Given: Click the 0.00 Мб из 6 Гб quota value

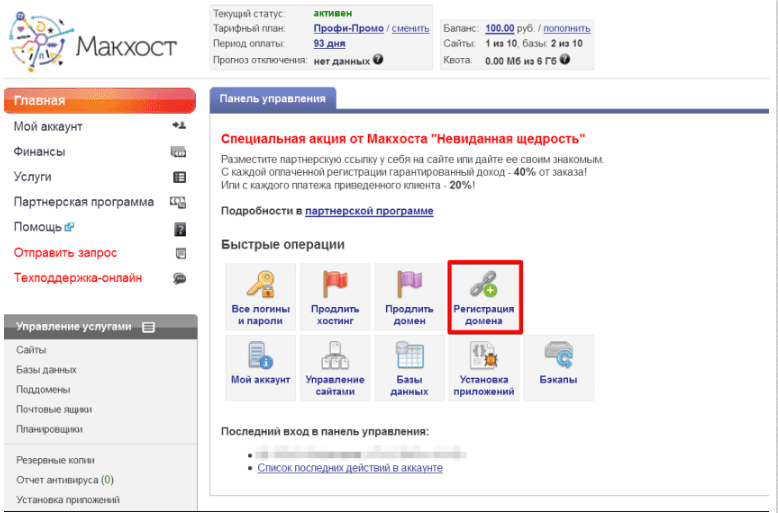Looking at the screenshot, I should [x=521, y=61].
